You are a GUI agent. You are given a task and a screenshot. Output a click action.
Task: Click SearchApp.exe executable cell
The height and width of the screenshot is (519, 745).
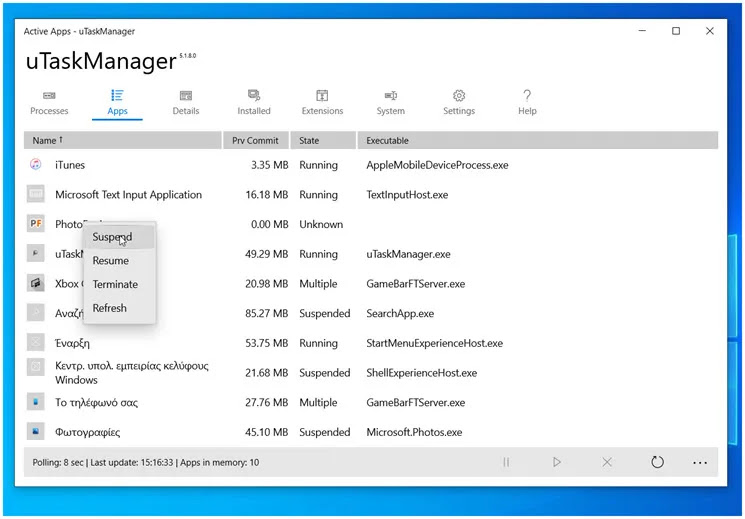(400, 313)
